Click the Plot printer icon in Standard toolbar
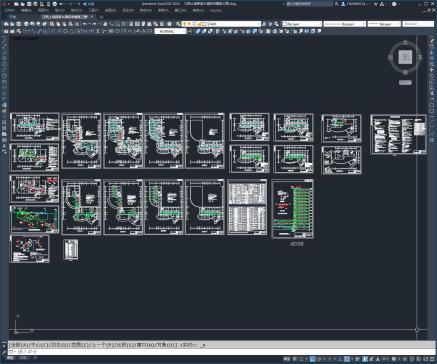This screenshot has height=364, width=437. [x=27, y=24]
